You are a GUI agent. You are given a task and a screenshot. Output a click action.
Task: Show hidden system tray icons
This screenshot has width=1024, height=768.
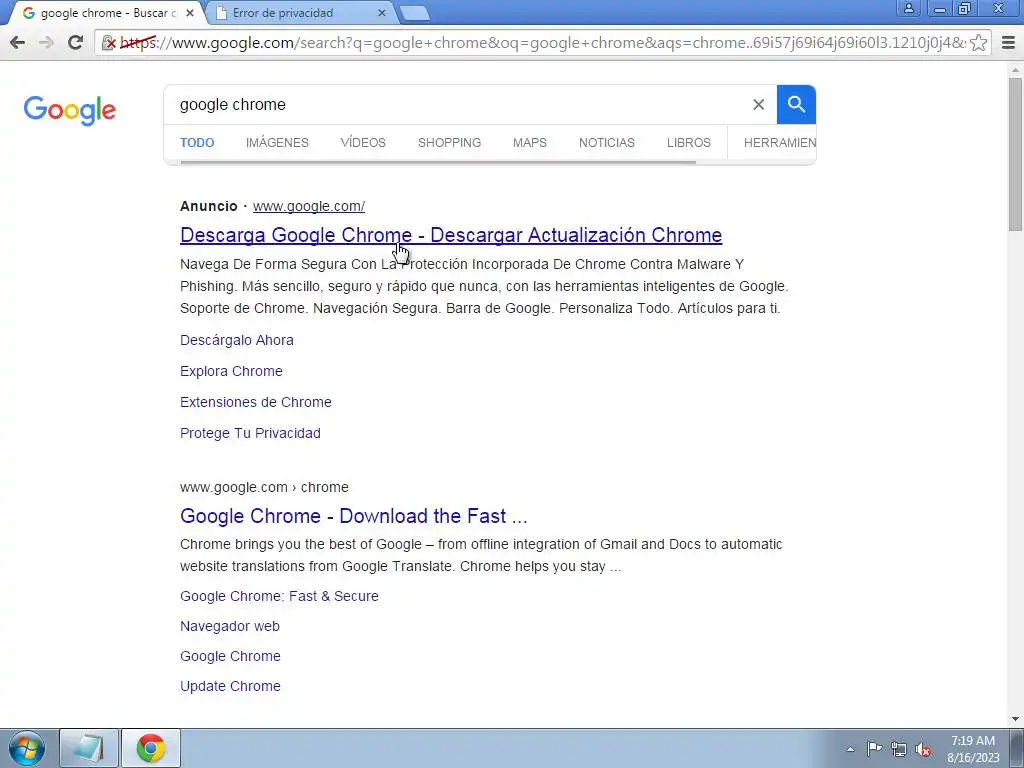(850, 749)
